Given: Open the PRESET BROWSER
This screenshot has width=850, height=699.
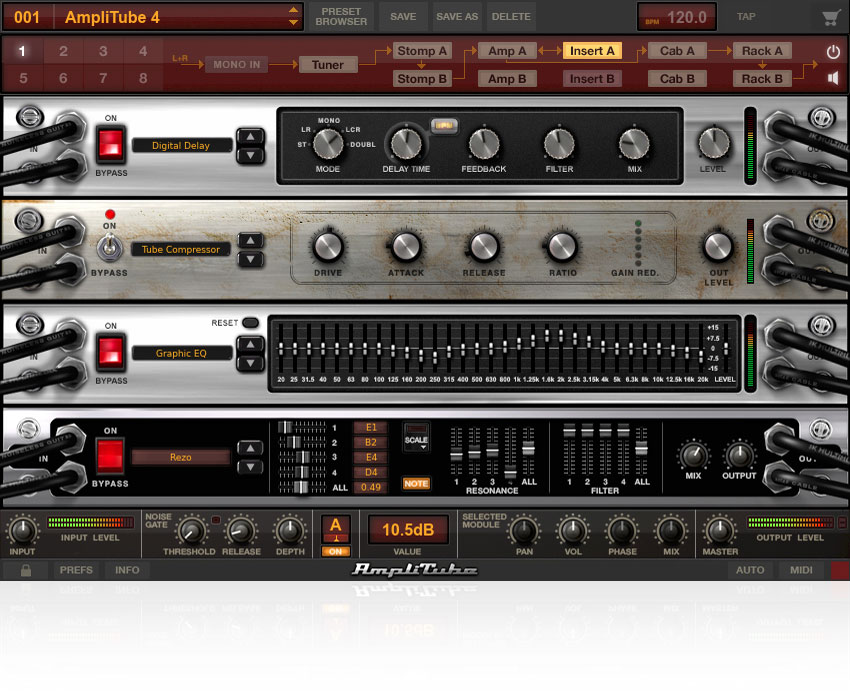Looking at the screenshot, I should [340, 16].
